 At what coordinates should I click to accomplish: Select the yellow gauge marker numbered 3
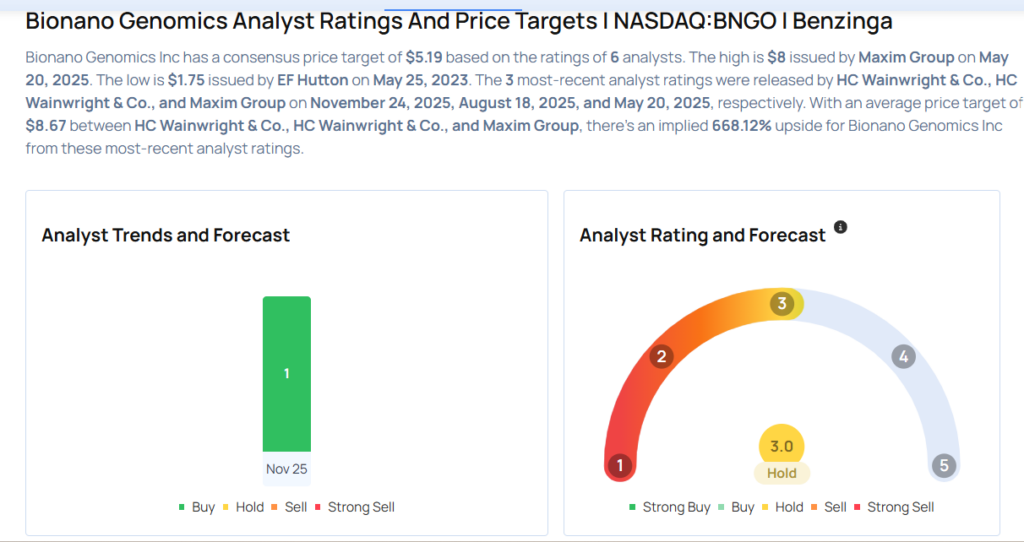(x=783, y=303)
